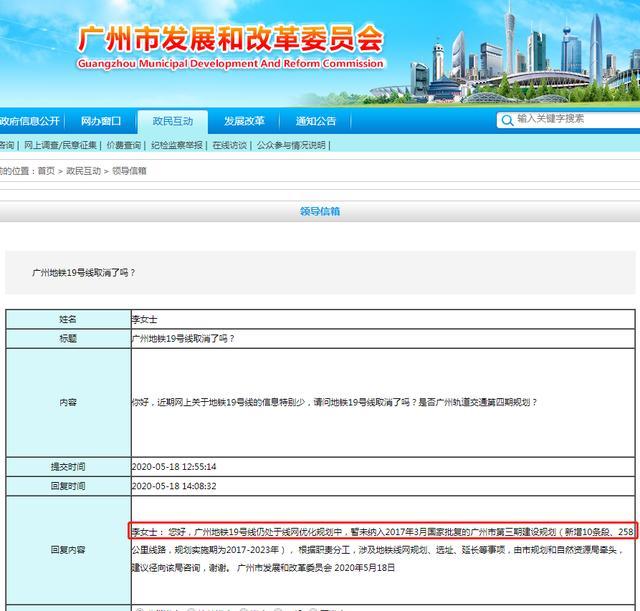Click 政民互动 in the breadcrumb

pyautogui.click(x=84, y=171)
